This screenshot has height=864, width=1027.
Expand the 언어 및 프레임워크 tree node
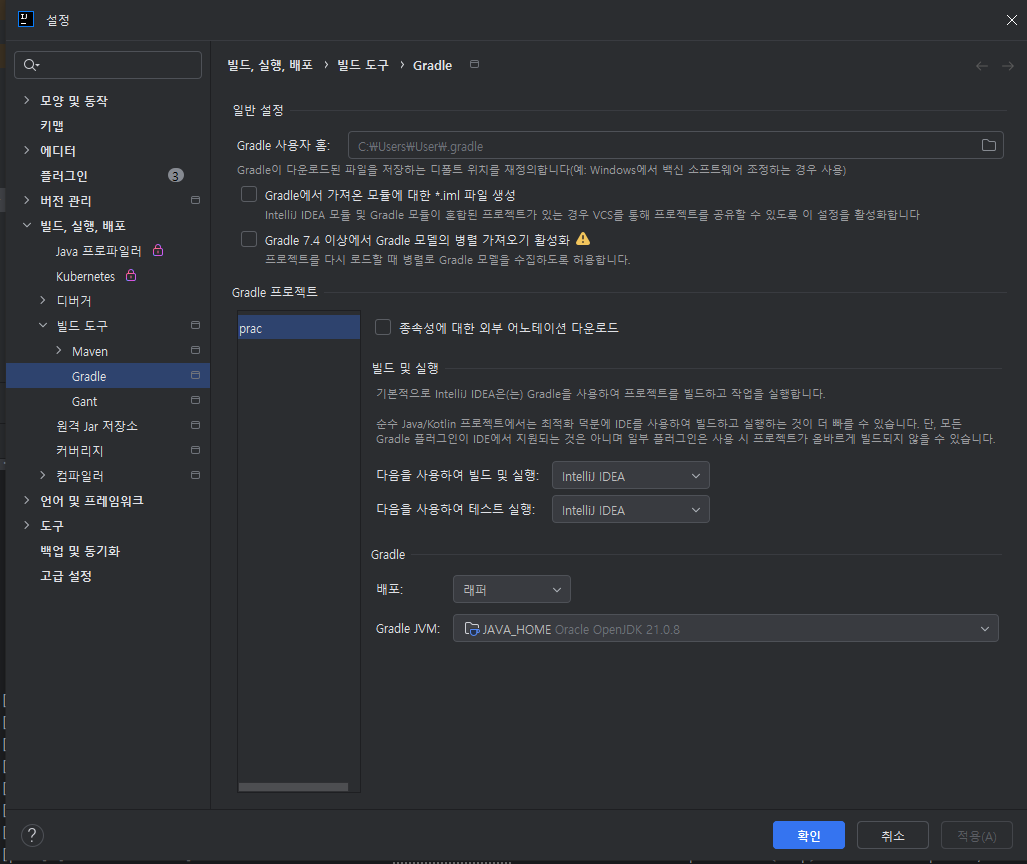[27, 500]
